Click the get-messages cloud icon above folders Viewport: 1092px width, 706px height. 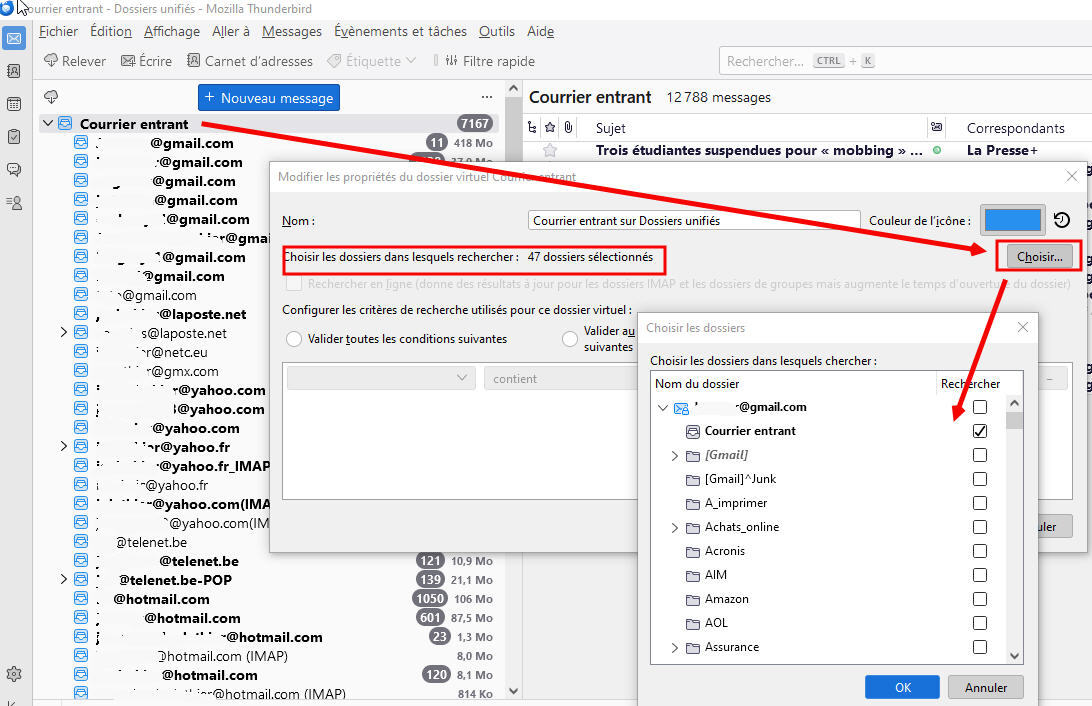[x=51, y=97]
